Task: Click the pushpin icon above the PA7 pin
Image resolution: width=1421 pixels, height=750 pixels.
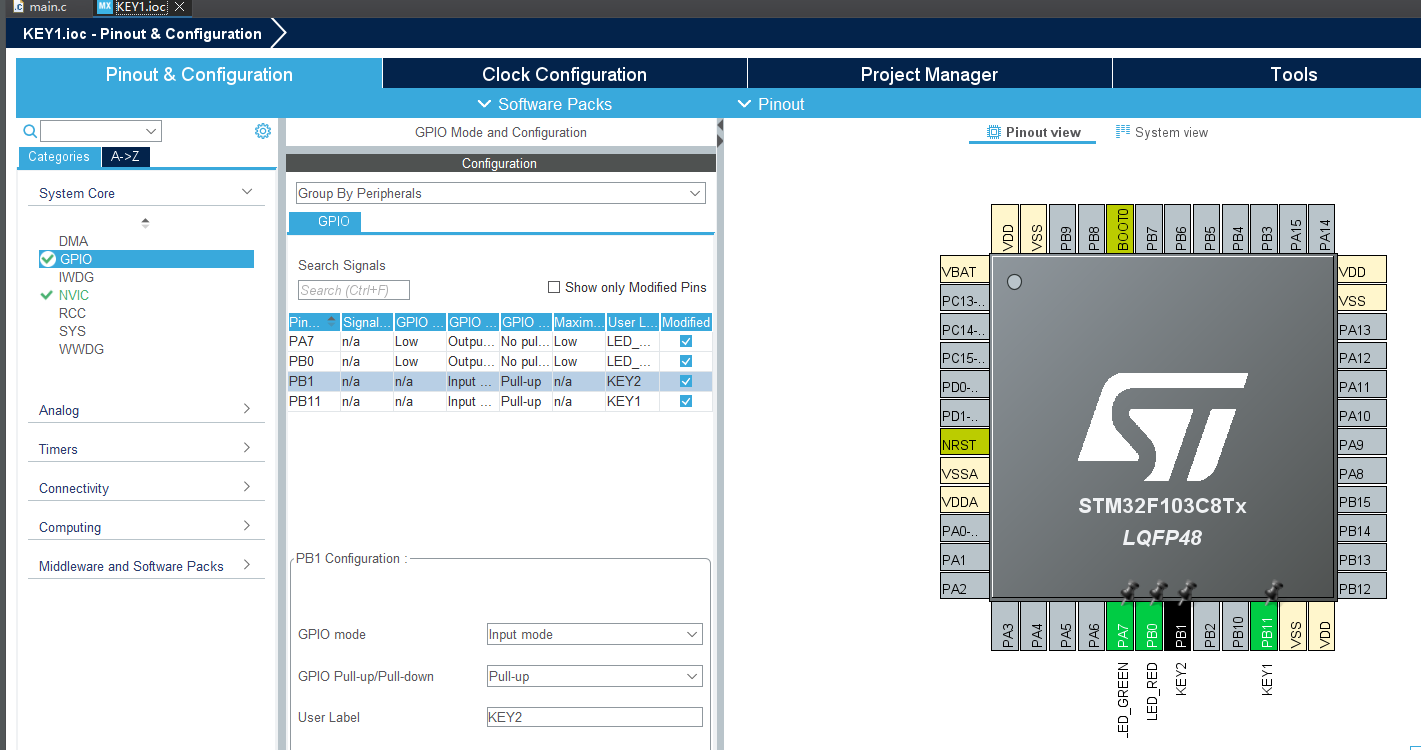Action: [x=1129, y=593]
